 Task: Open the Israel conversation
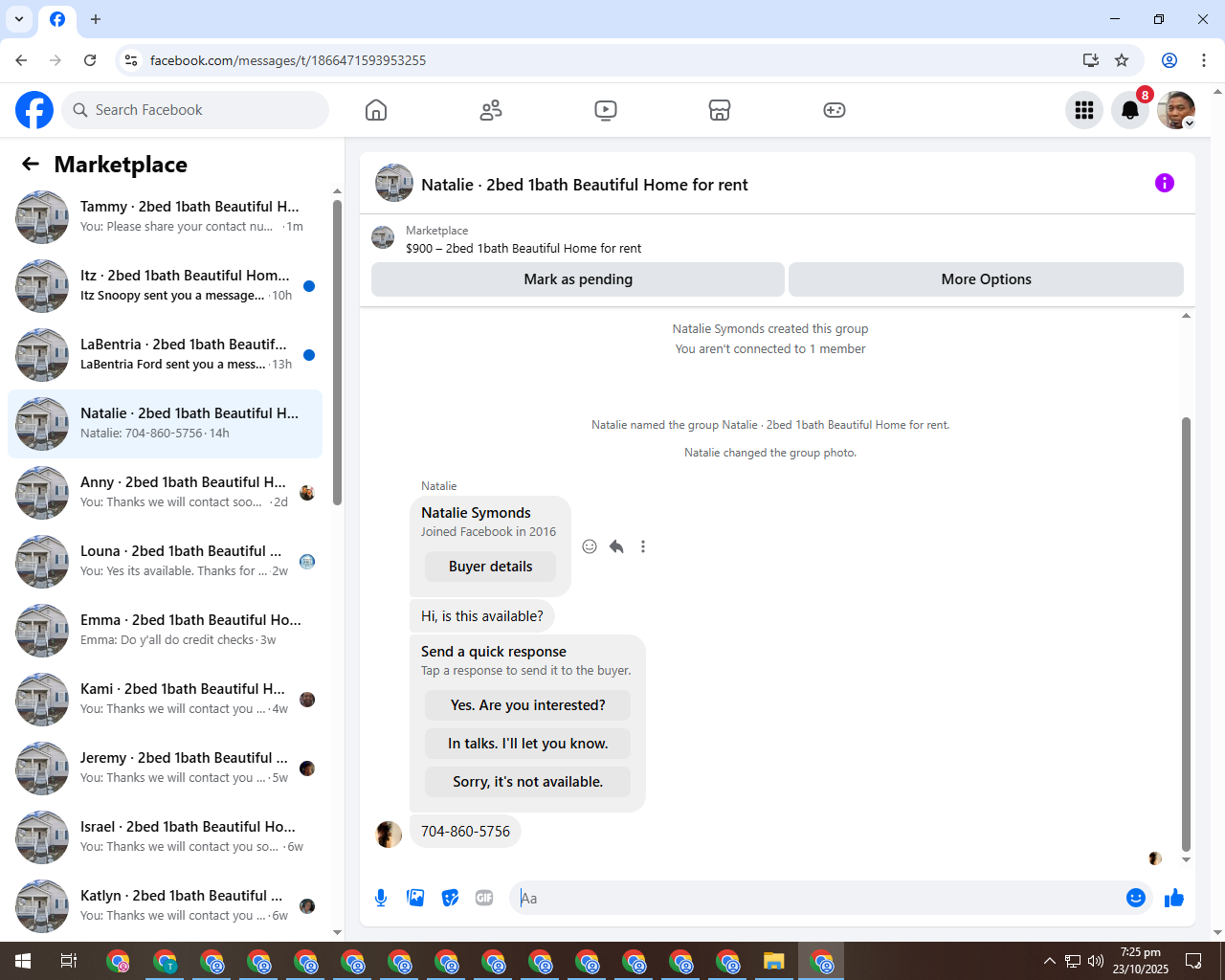(x=165, y=837)
